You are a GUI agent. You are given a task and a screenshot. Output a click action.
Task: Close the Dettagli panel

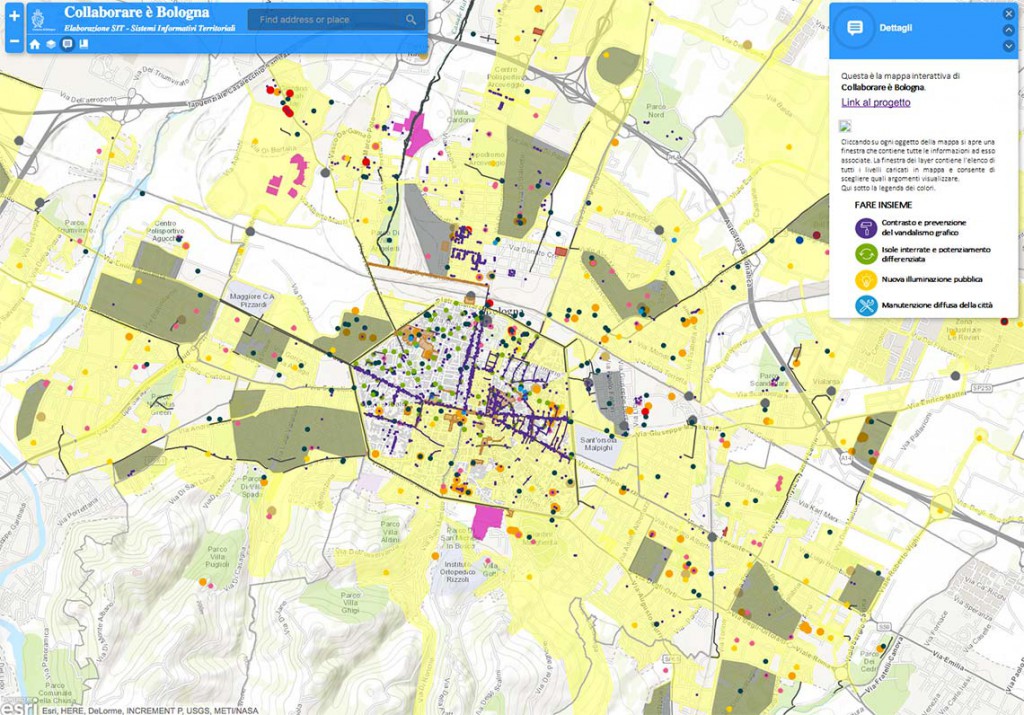click(x=1008, y=14)
